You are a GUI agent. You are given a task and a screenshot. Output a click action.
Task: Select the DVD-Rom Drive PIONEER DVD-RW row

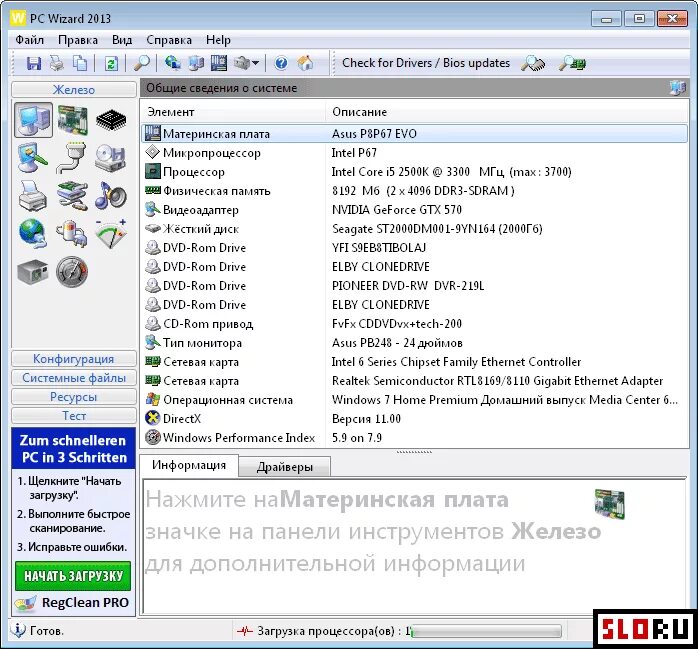coord(414,286)
